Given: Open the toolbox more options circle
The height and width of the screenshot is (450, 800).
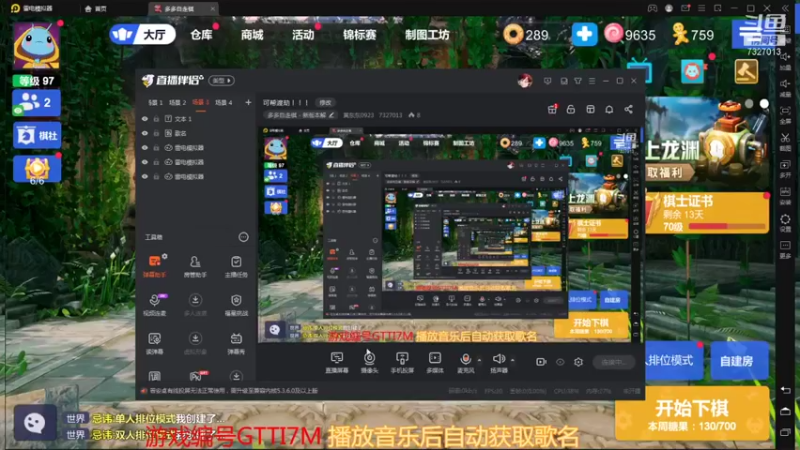Looking at the screenshot, I should pyautogui.click(x=243, y=237).
